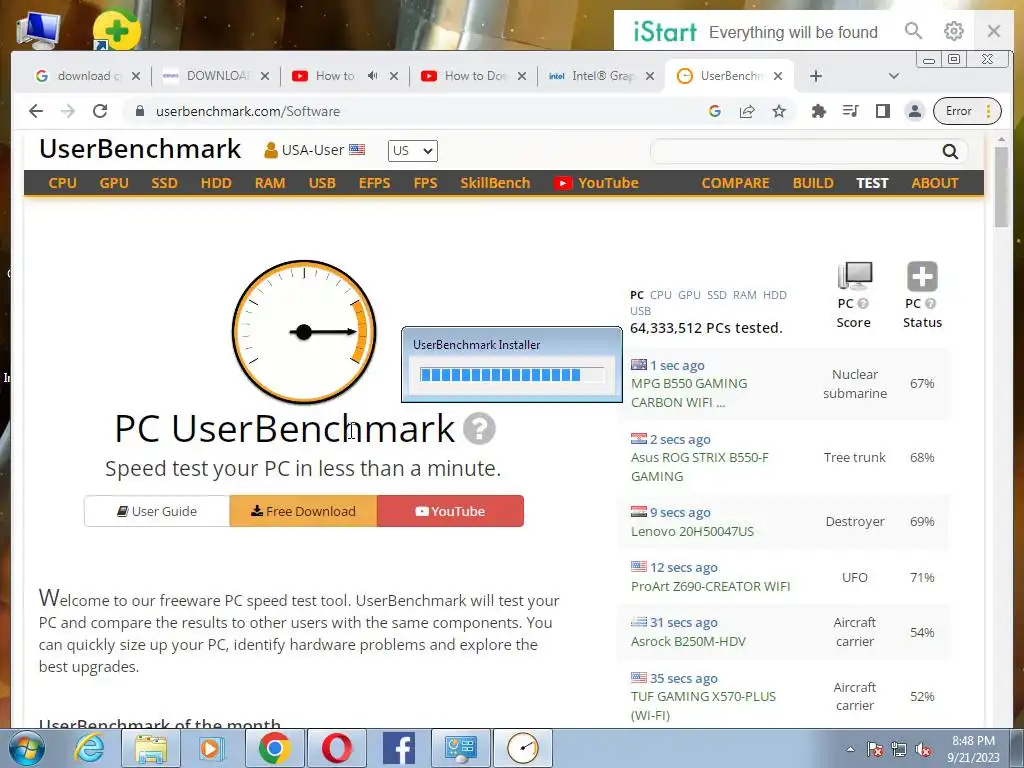
Task: Open the ABOUT menu item
Action: 935,183
